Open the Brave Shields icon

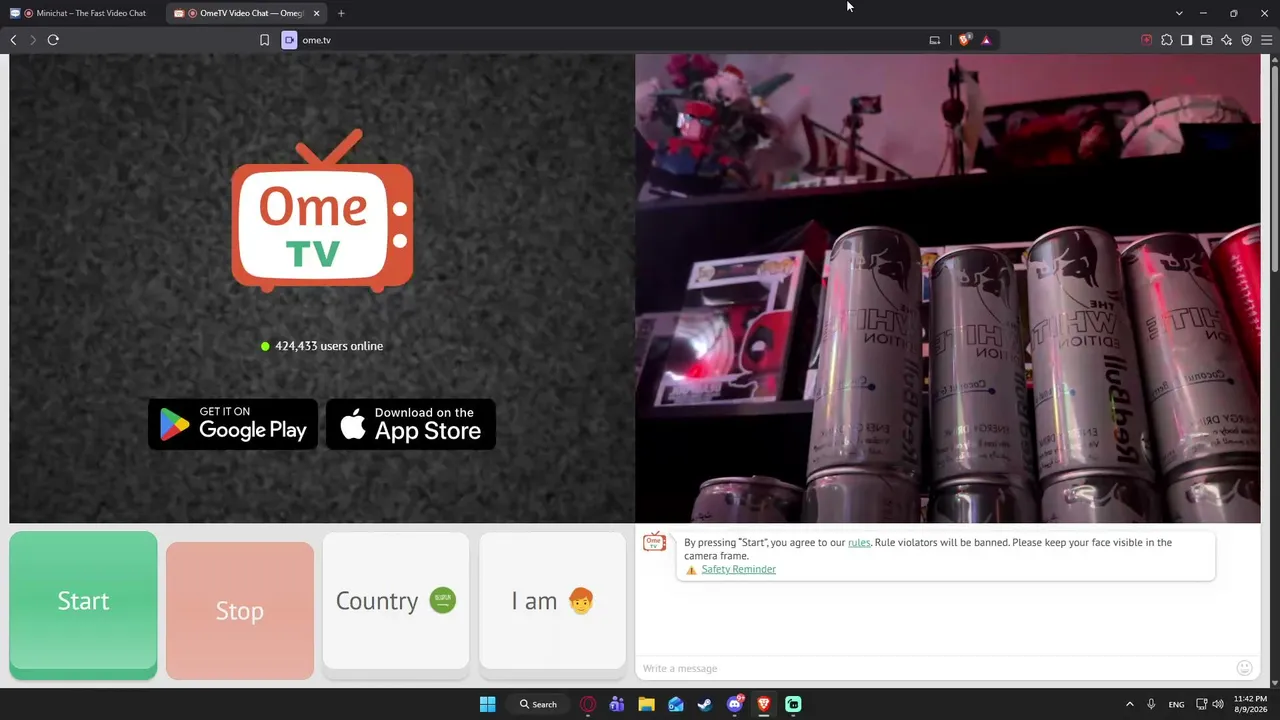pos(964,40)
